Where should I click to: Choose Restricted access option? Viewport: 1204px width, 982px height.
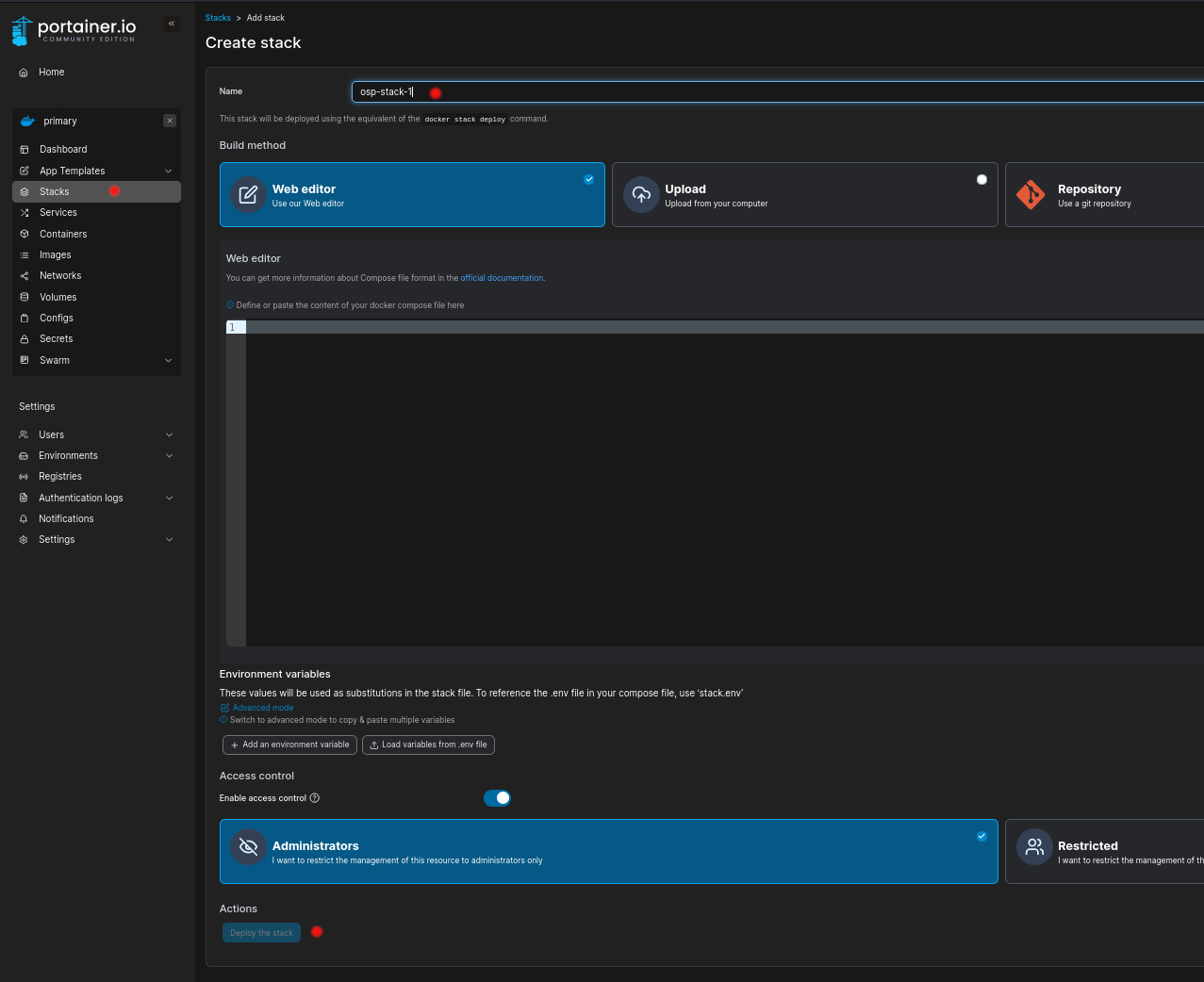point(1104,851)
